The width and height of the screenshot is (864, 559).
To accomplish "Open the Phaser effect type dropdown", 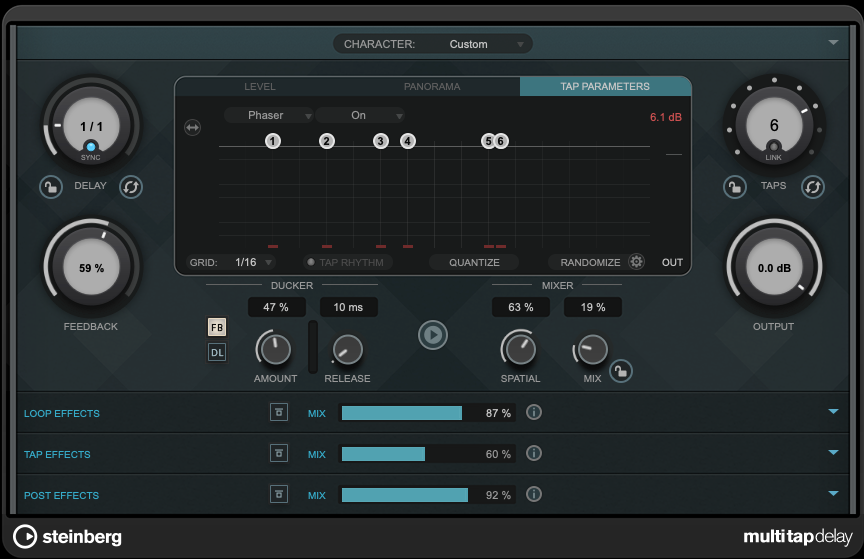I will (269, 115).
